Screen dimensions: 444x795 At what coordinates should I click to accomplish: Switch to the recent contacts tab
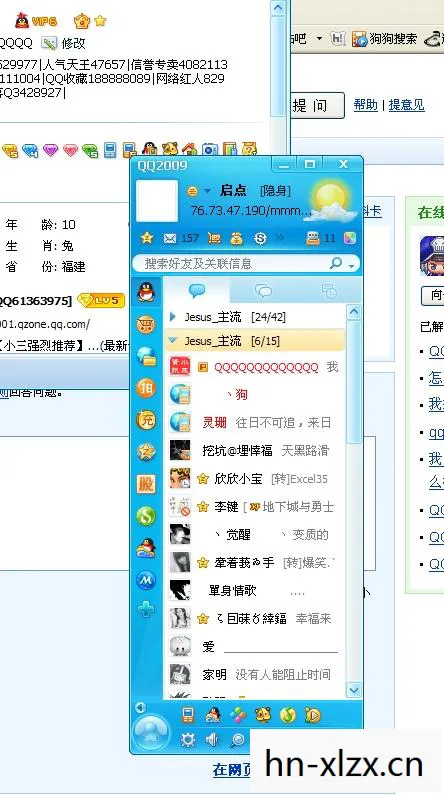coord(329,291)
